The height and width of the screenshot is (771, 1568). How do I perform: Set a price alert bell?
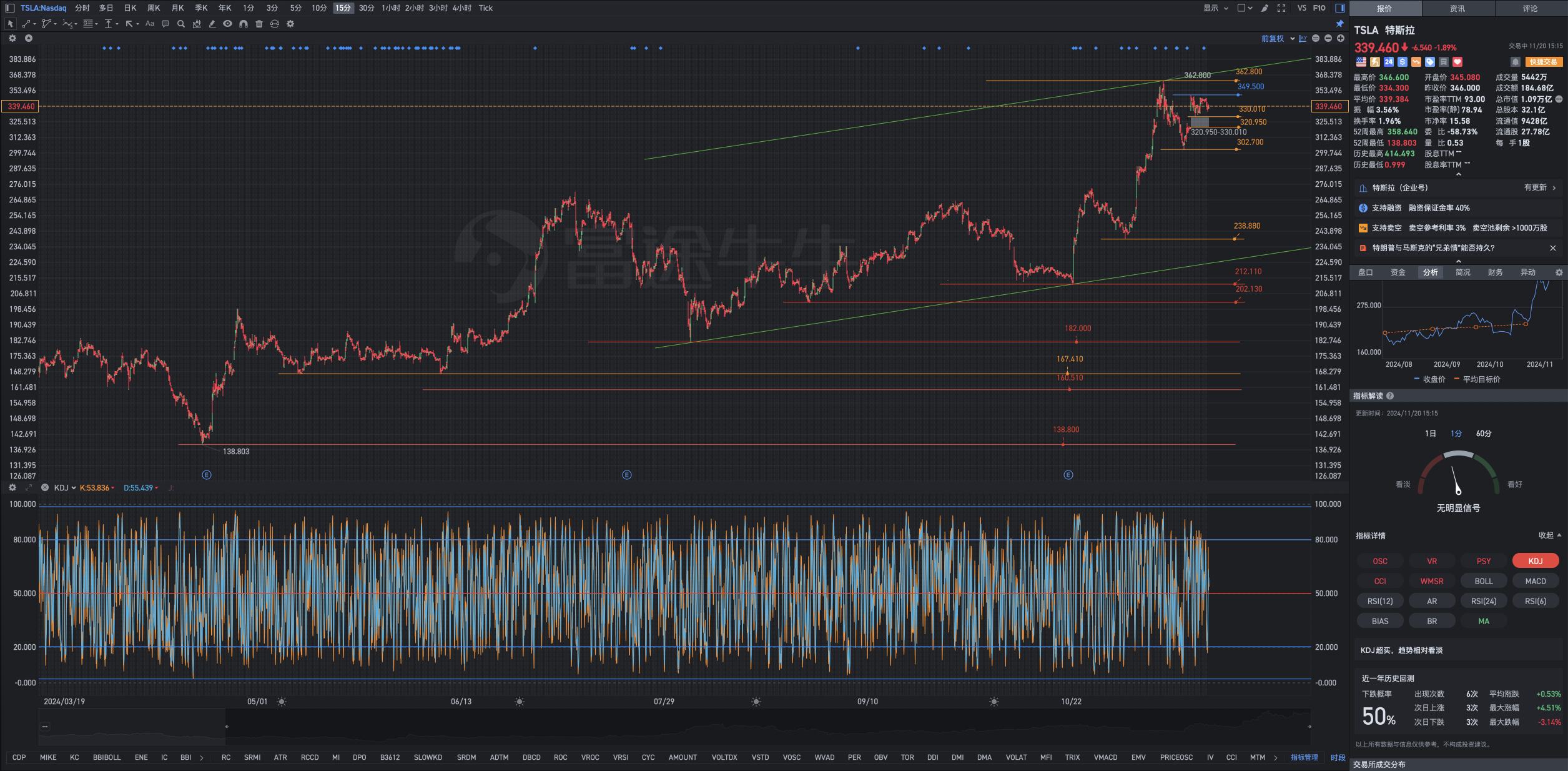(1516, 62)
